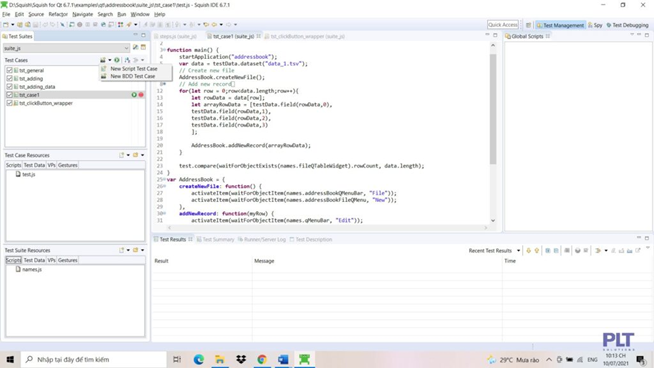654x368 pixels.
Task: Toggle the tst_clickButton_wrapper checkbox
Action: 9,103
